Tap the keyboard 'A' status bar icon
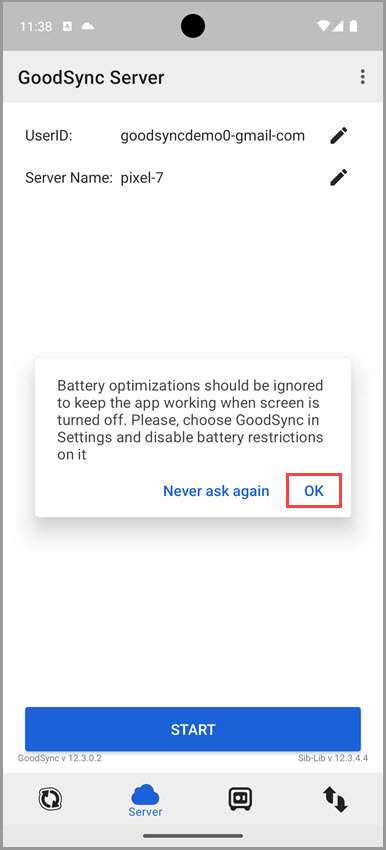386x850 pixels. [67, 26]
